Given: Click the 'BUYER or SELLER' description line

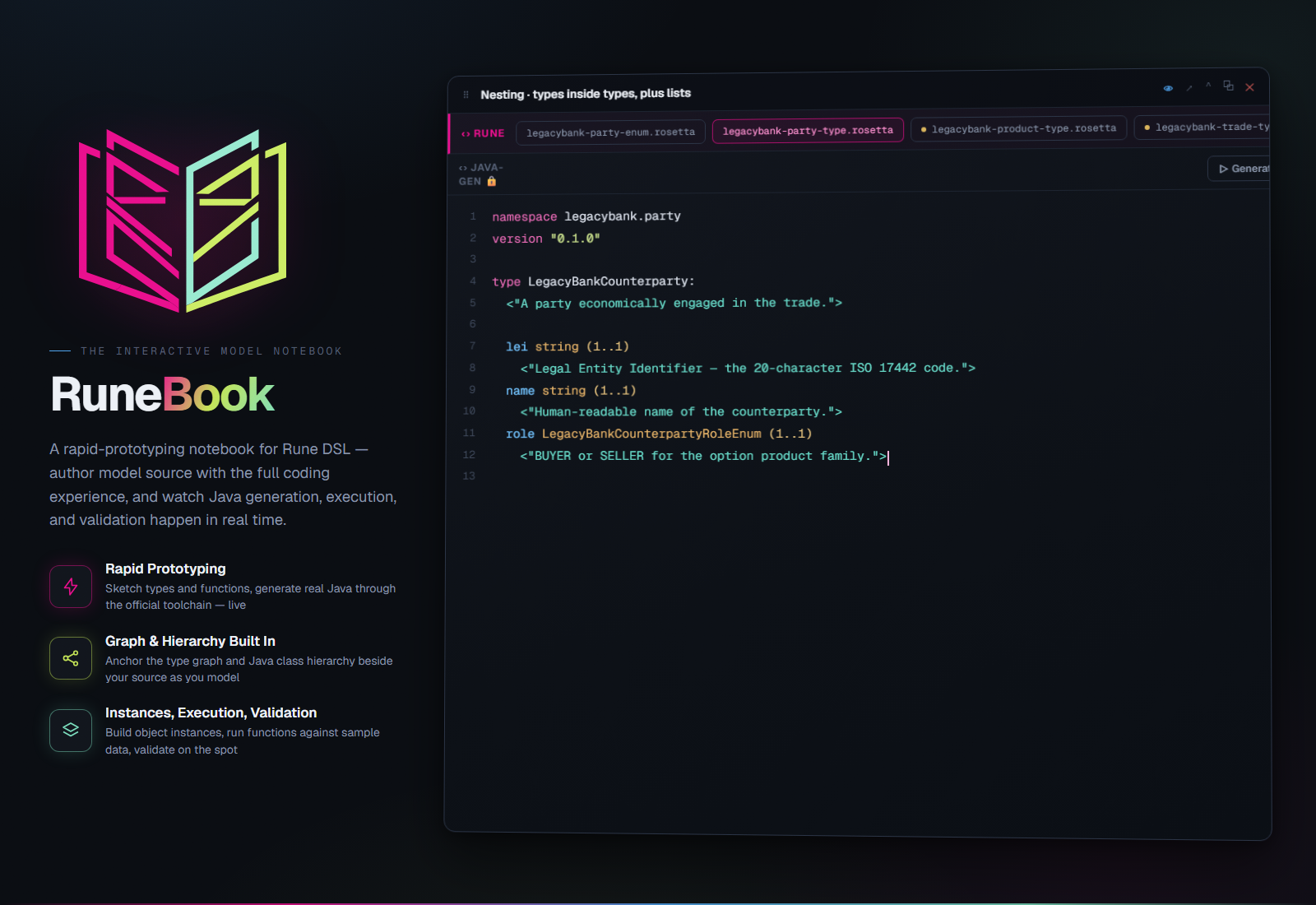Looking at the screenshot, I should tap(703, 456).
